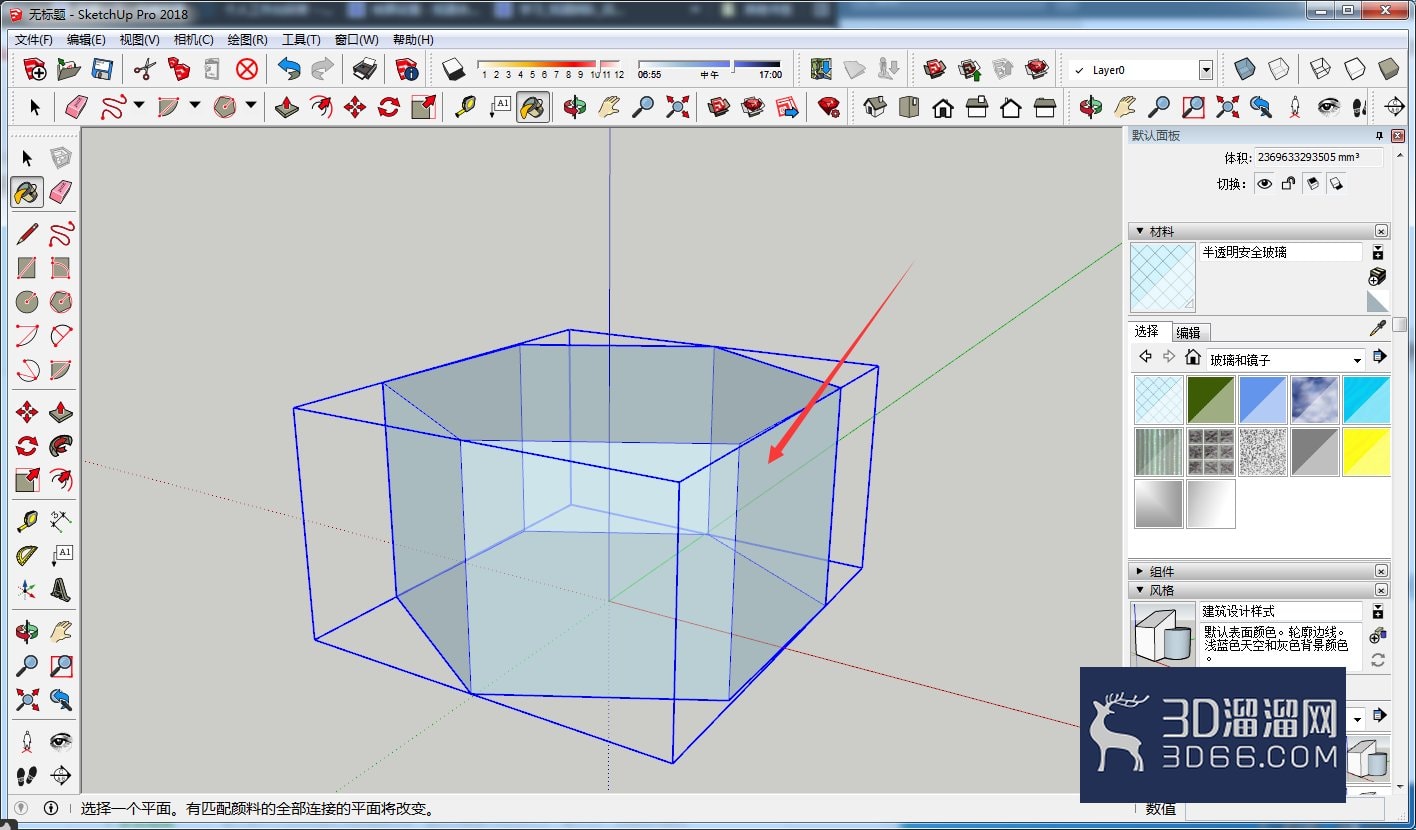Toggle visibility eye icon next to 切换
The width and height of the screenshot is (1416, 830).
click(x=1265, y=184)
